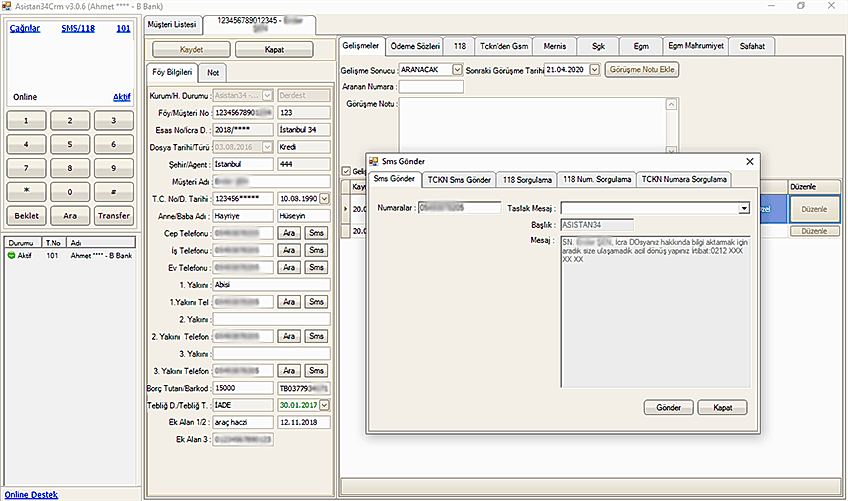Click Ara button next to Ev Telefonu
Image resolution: width=848 pixels, height=501 pixels.
click(x=289, y=268)
